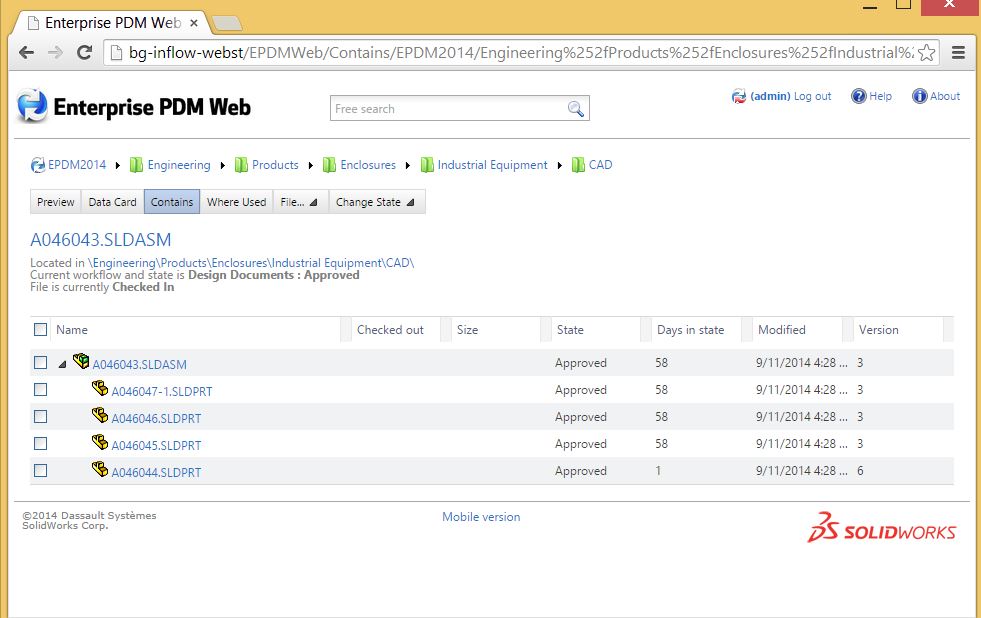Check the box for A046046.SLDPRT
Screen dimensions: 981x618
(41, 417)
